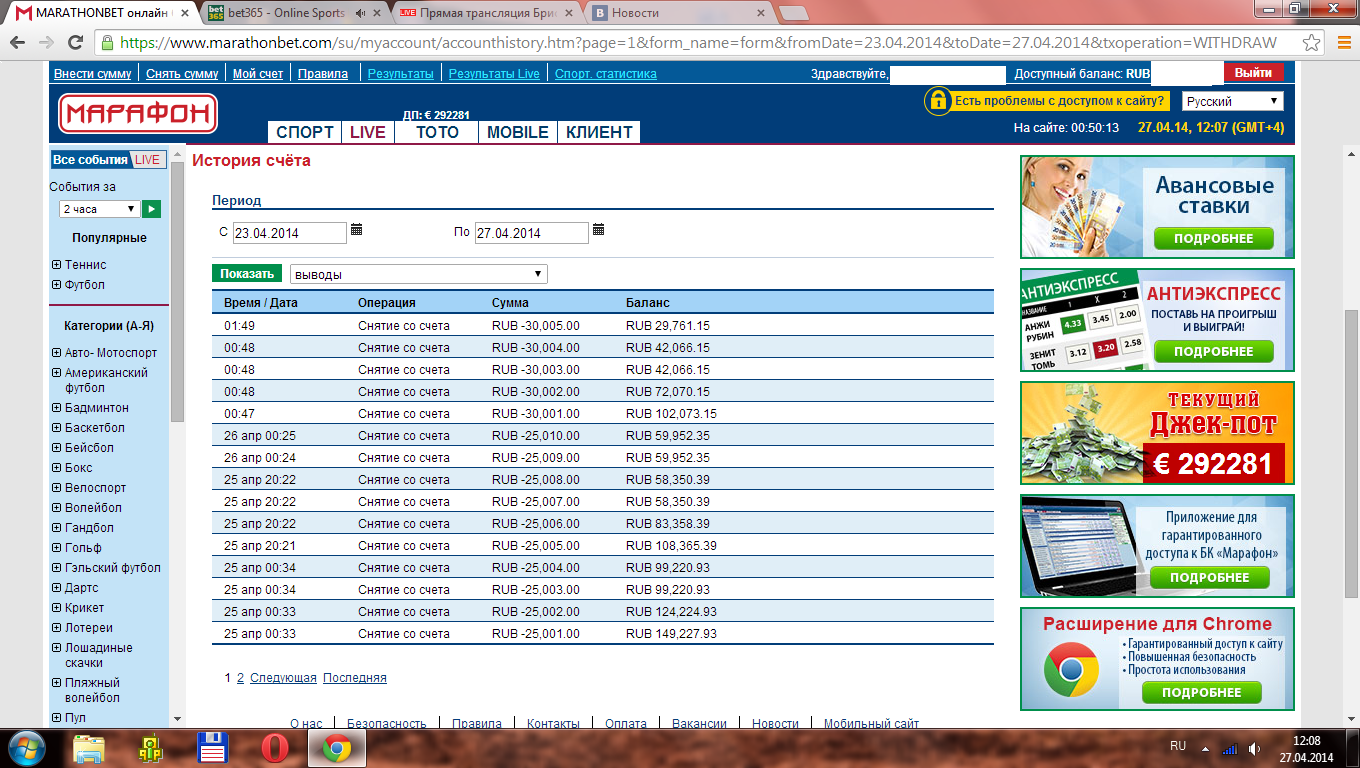Image resolution: width=1360 pixels, height=768 pixels.
Task: Click Последняя pagination link
Action: coord(355,678)
